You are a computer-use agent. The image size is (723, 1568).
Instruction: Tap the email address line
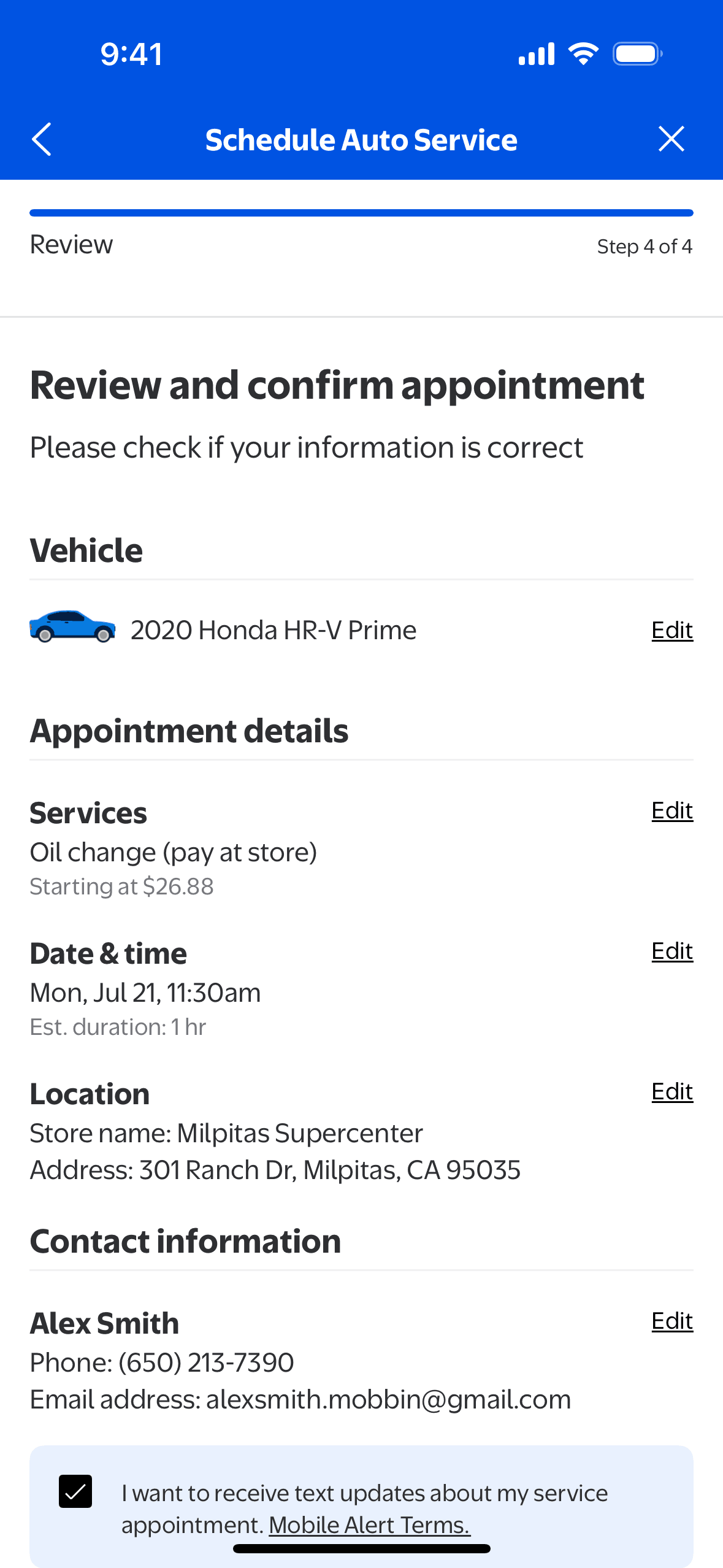(x=300, y=1400)
